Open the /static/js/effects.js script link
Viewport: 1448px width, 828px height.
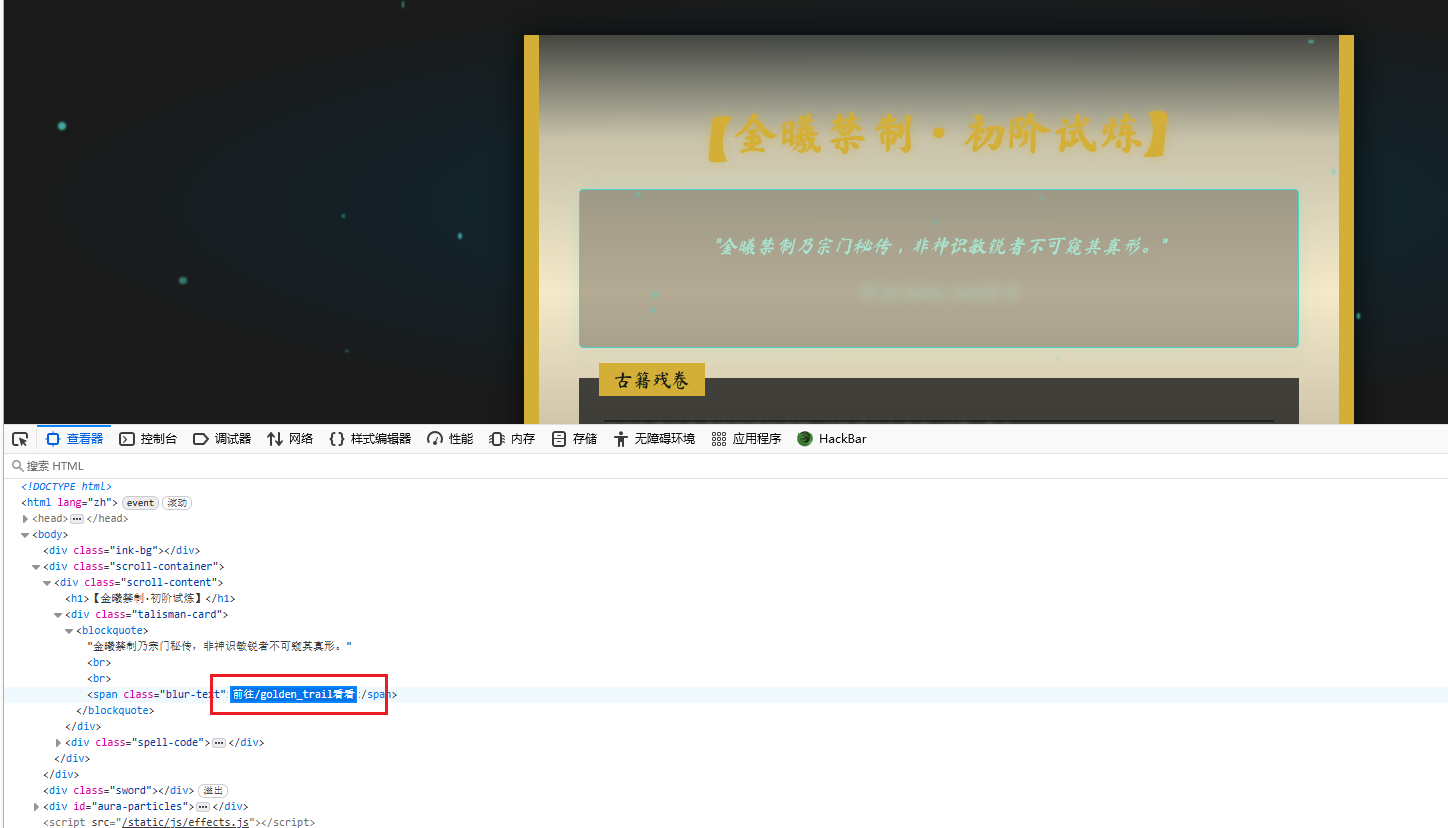tap(185, 823)
